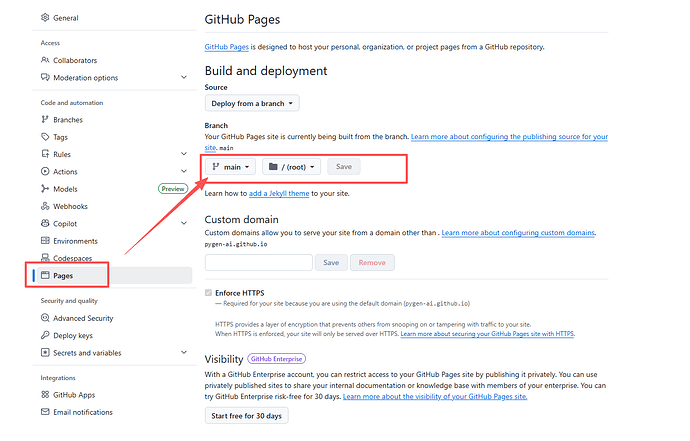Click the Webhooks icon
Viewport: 690px width, 441px height.
click(45, 206)
